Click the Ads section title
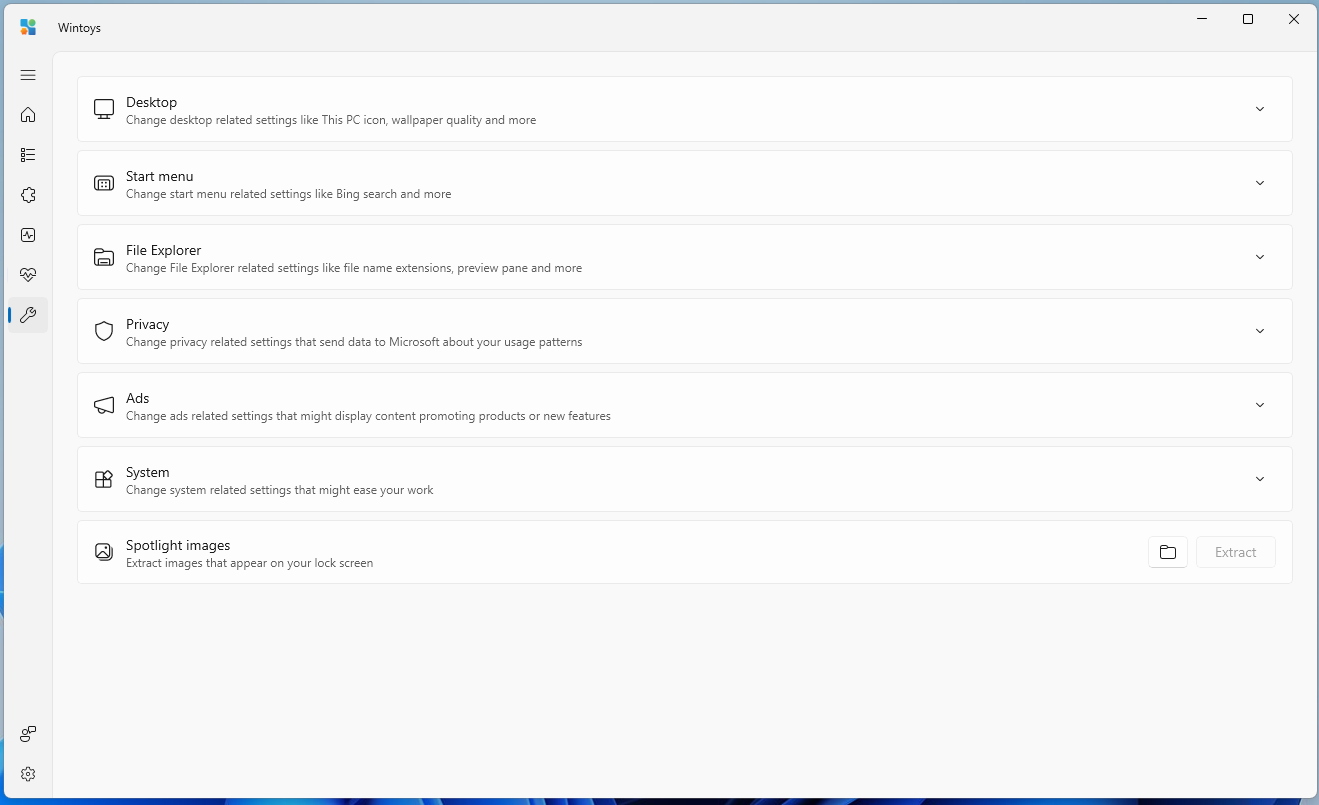The height and width of the screenshot is (805, 1319). pos(138,398)
